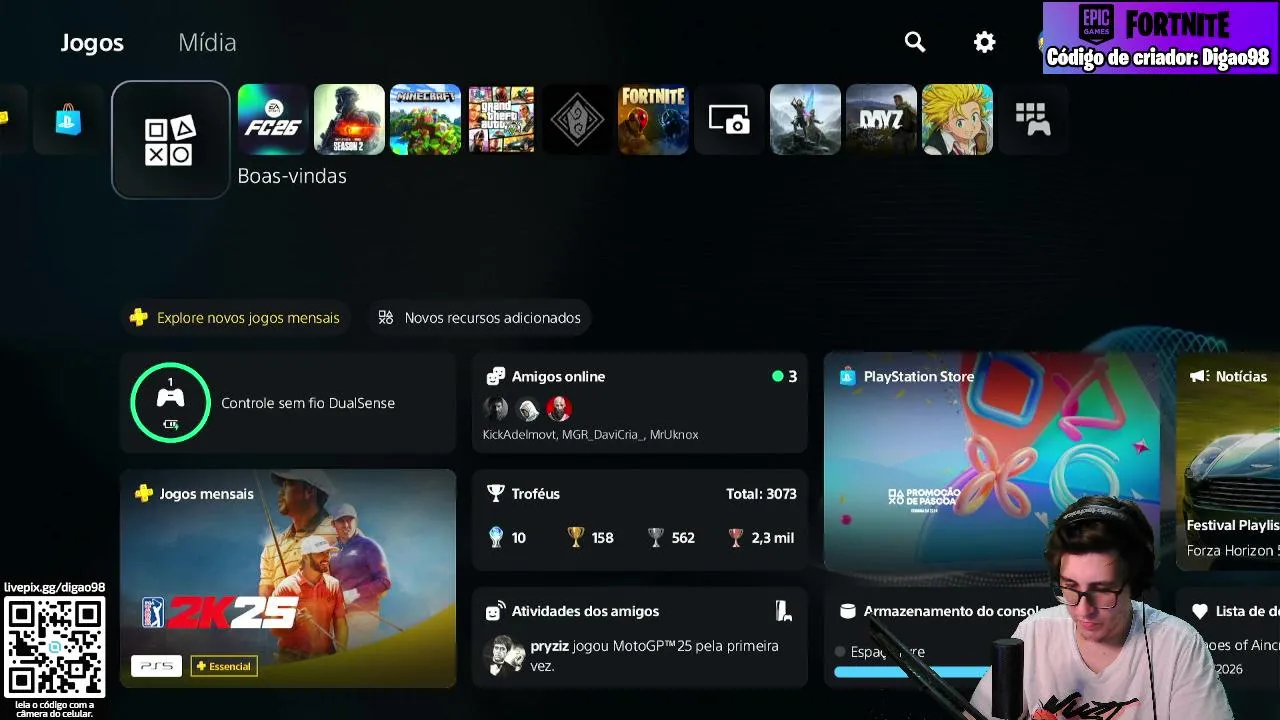1280x720 pixels.
Task: Open the PlayStation Store promo card
Action: pos(992,460)
